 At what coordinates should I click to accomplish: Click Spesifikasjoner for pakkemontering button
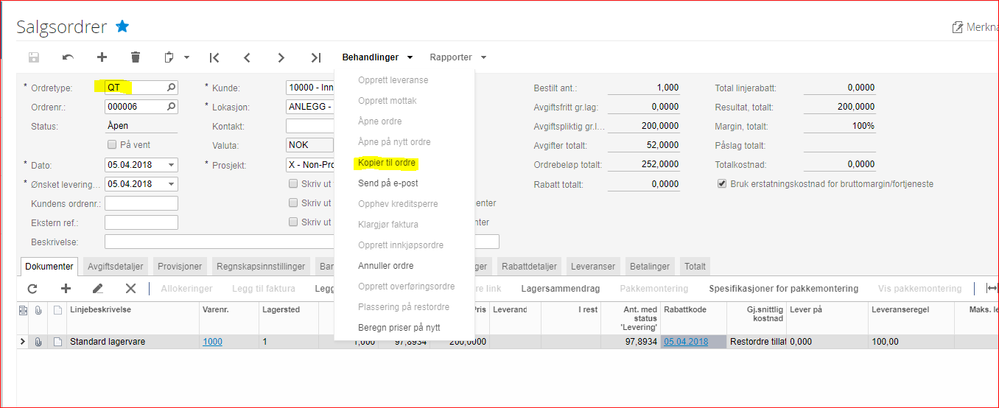coord(784,289)
